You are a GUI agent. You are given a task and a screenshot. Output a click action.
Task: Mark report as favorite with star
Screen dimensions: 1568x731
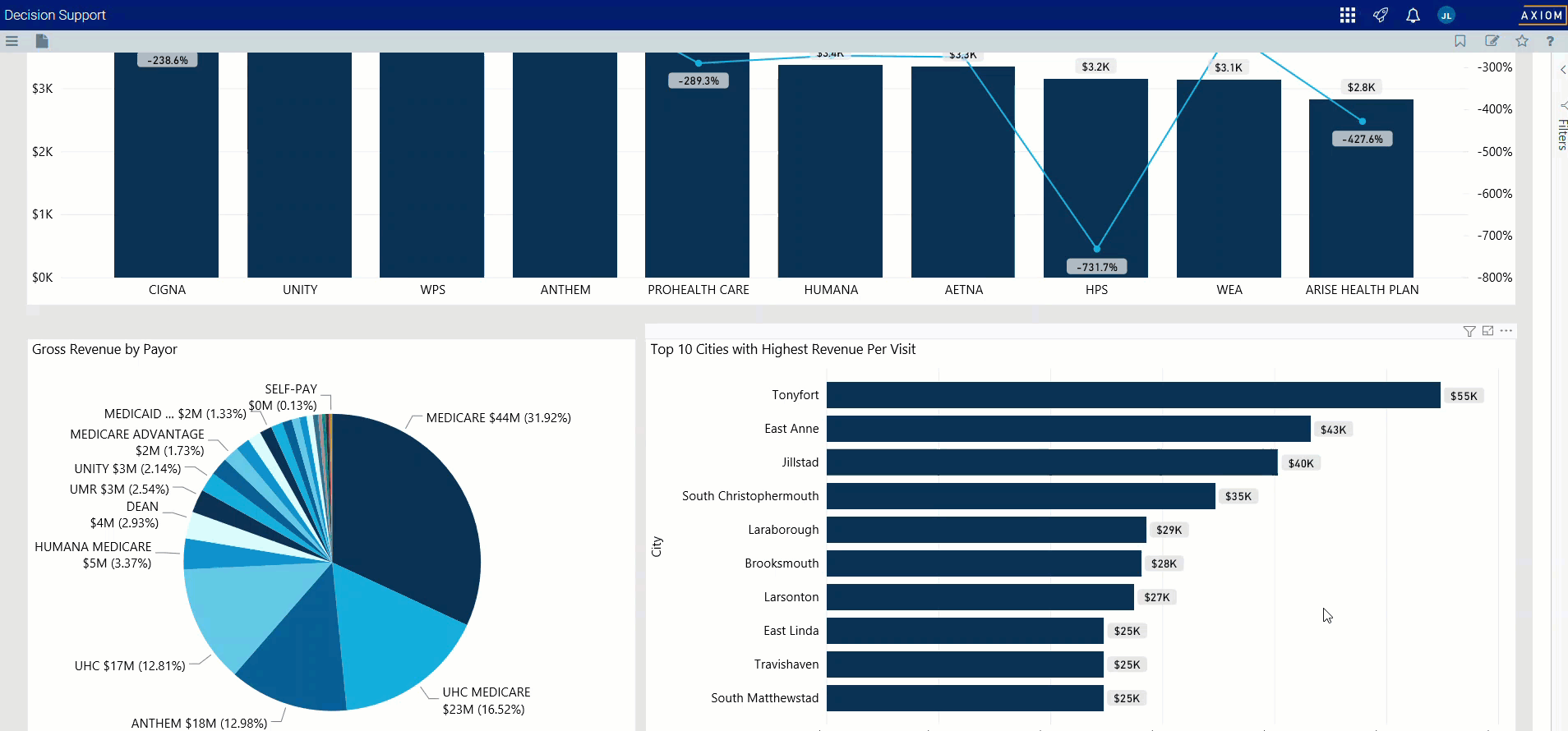(1522, 41)
